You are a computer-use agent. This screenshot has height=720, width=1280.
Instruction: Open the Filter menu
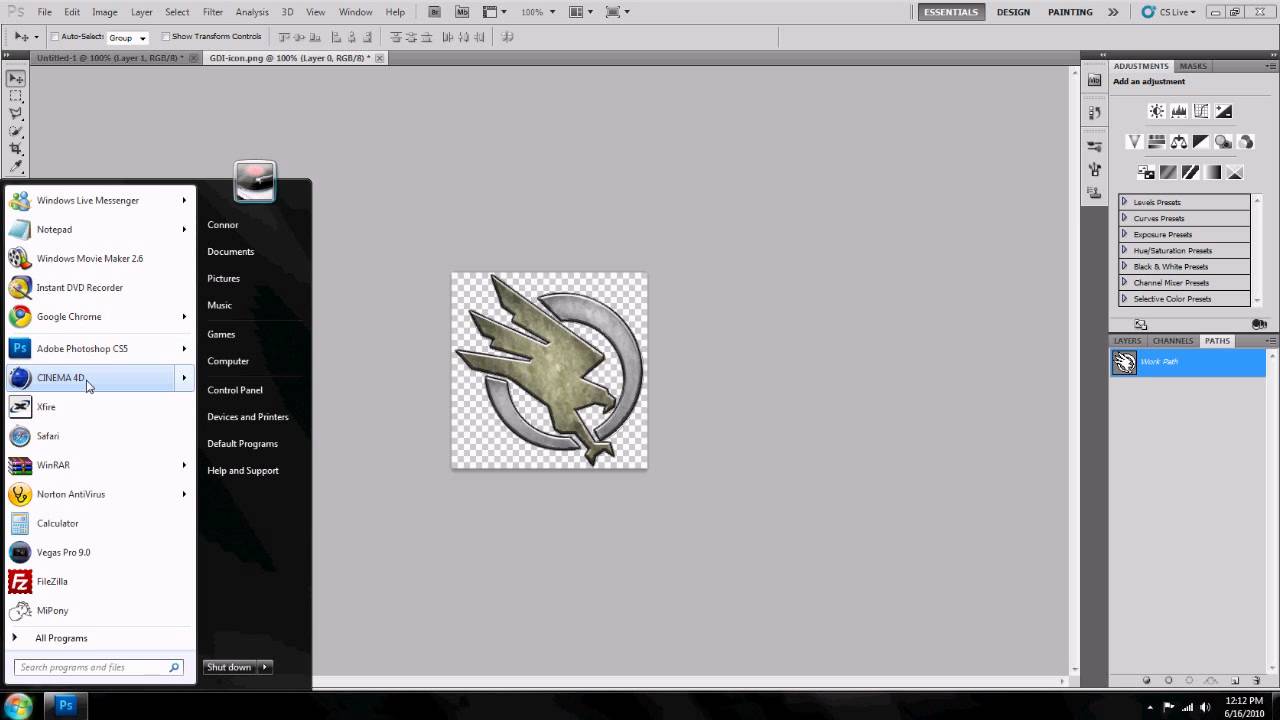pos(213,12)
